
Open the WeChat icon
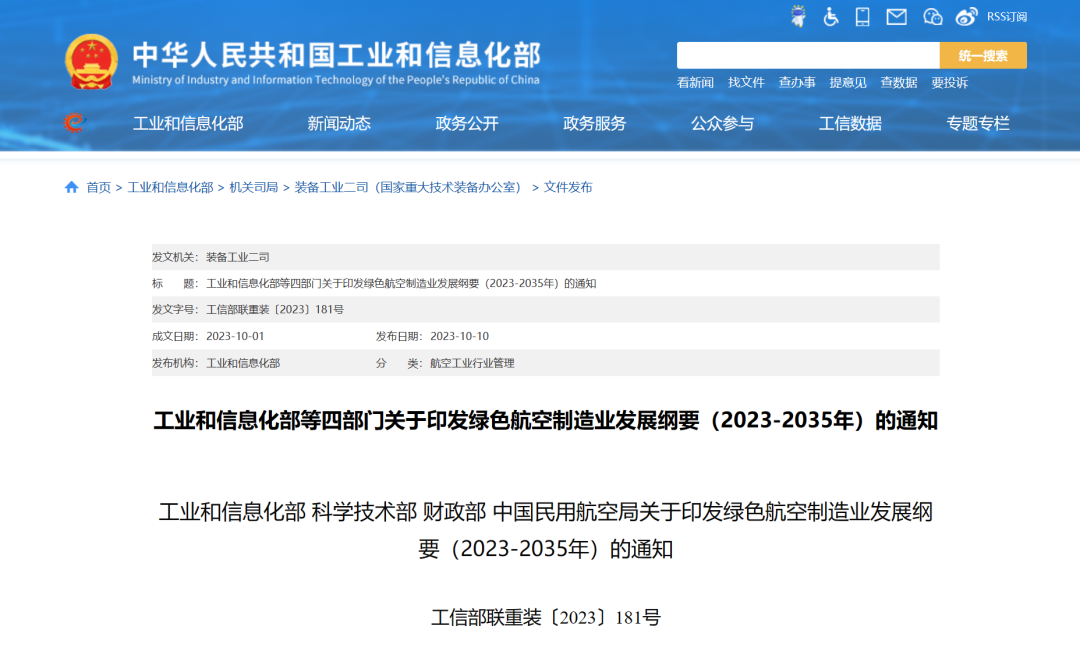(x=933, y=17)
